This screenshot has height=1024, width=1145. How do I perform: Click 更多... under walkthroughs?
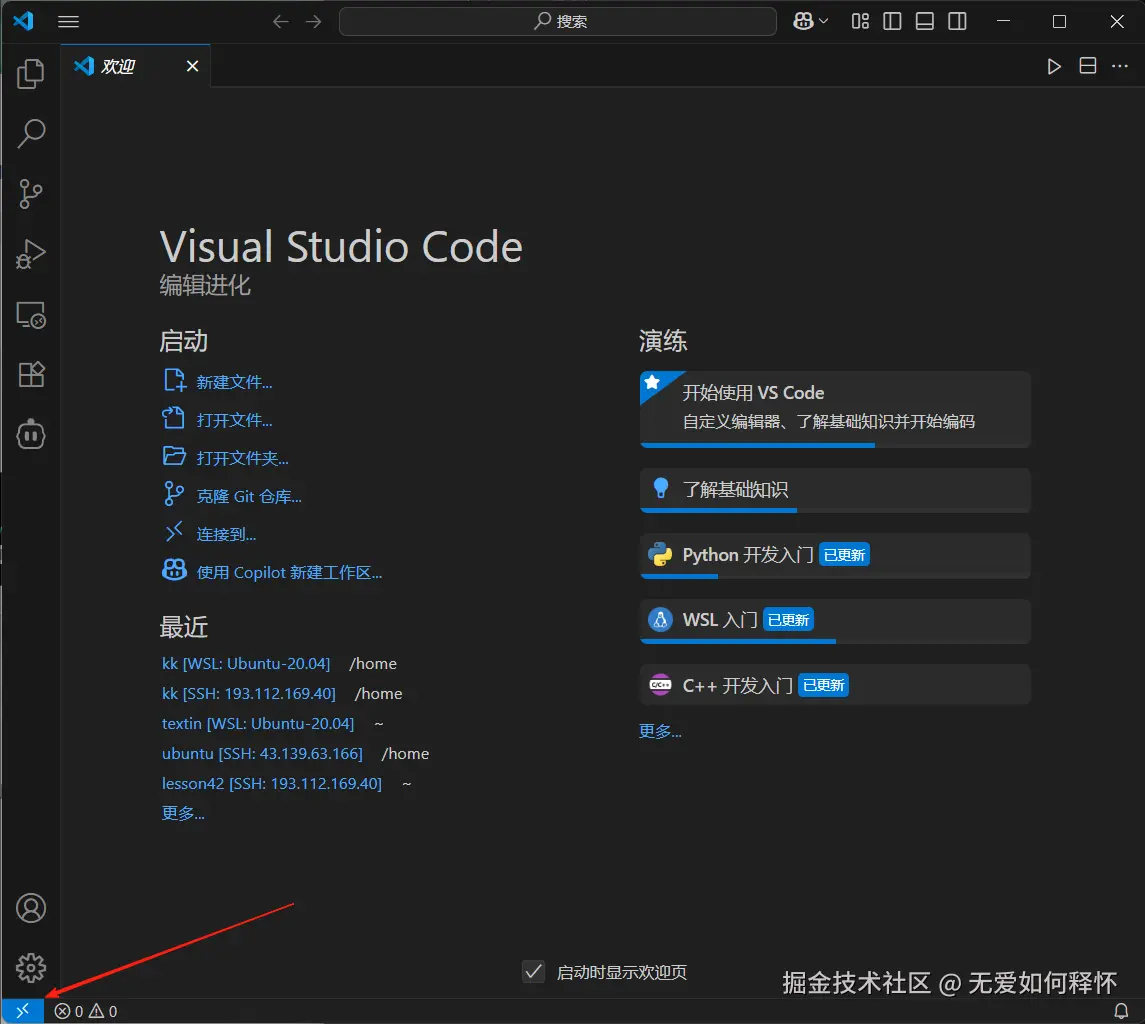click(x=660, y=731)
